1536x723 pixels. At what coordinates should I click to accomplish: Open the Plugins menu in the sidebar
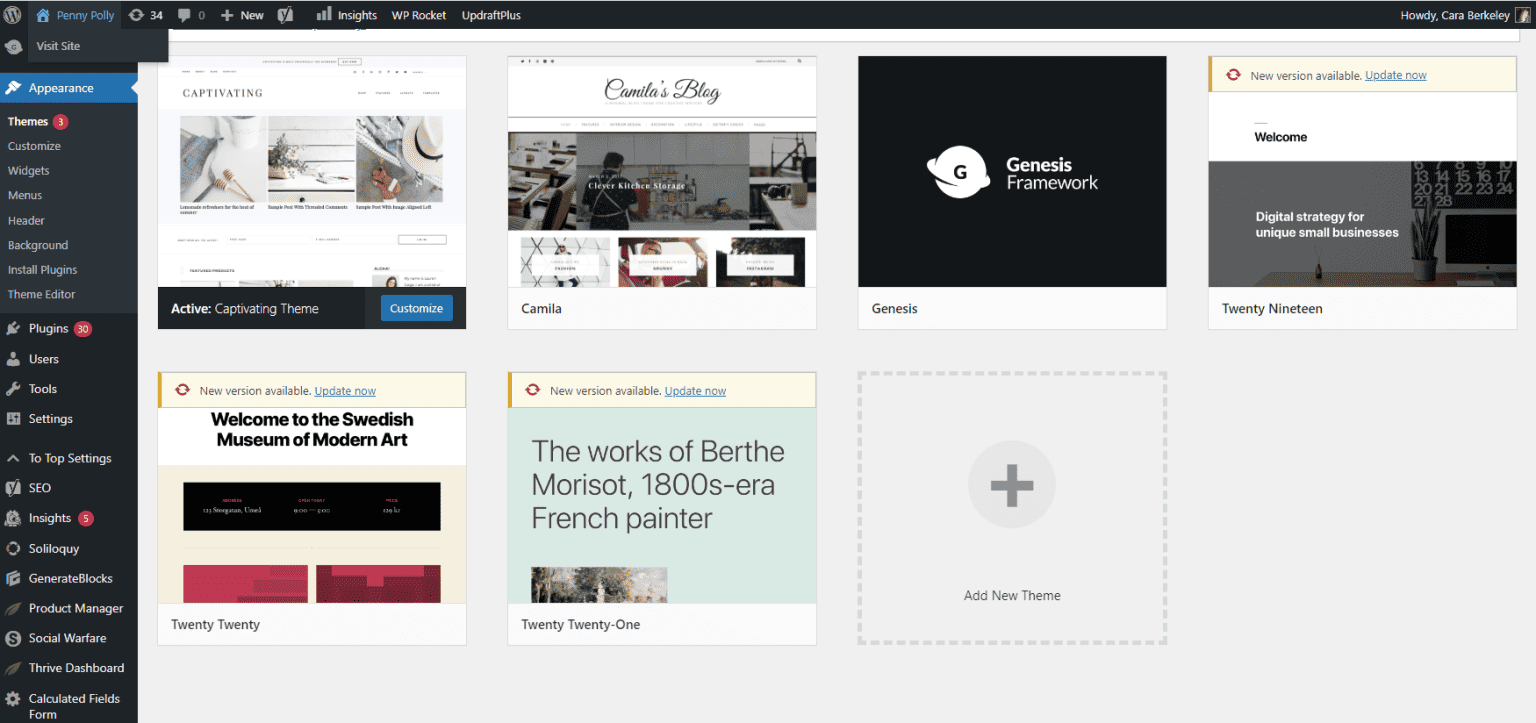click(48, 328)
